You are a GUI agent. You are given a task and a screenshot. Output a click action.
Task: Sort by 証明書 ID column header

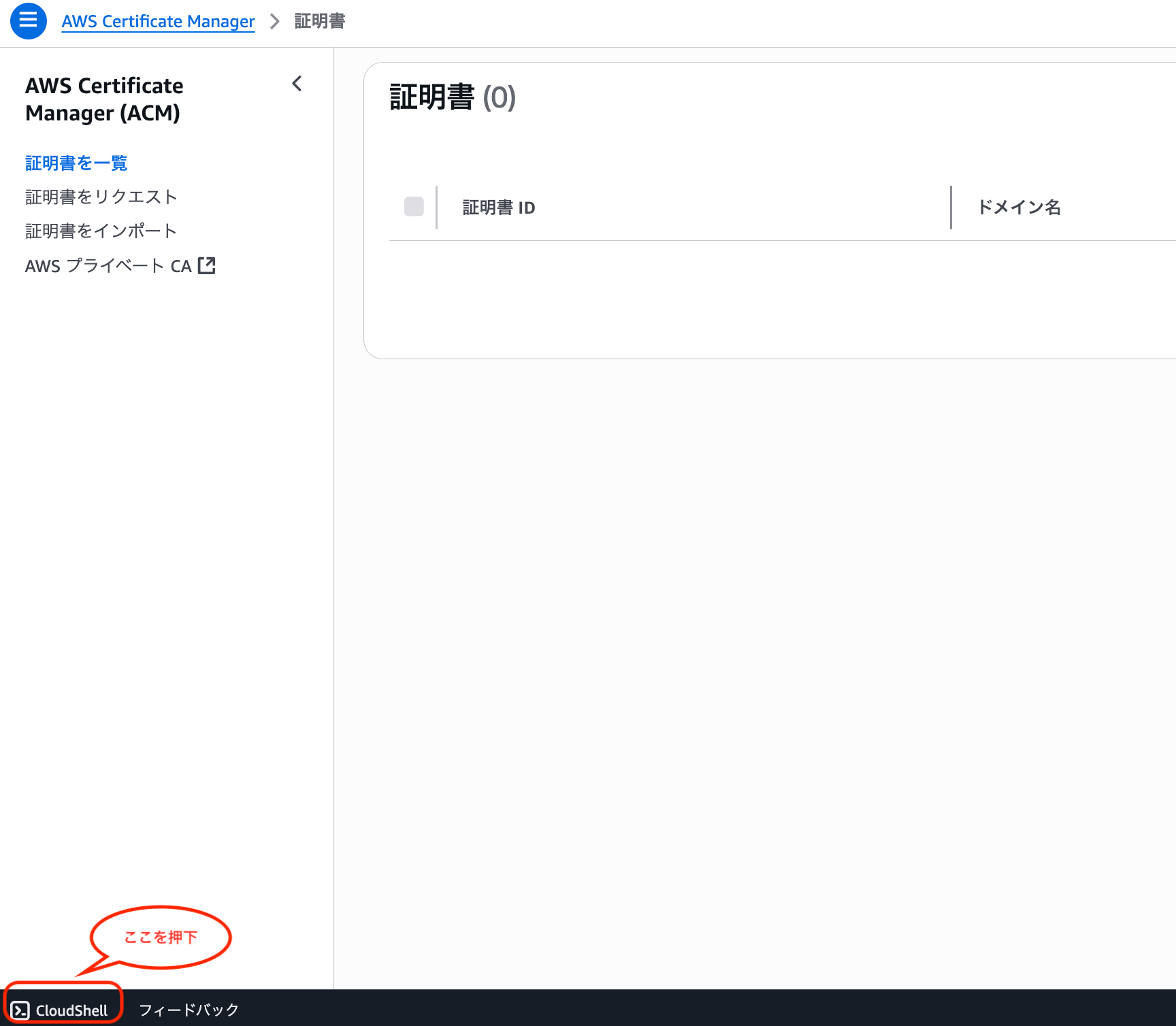coord(499,208)
